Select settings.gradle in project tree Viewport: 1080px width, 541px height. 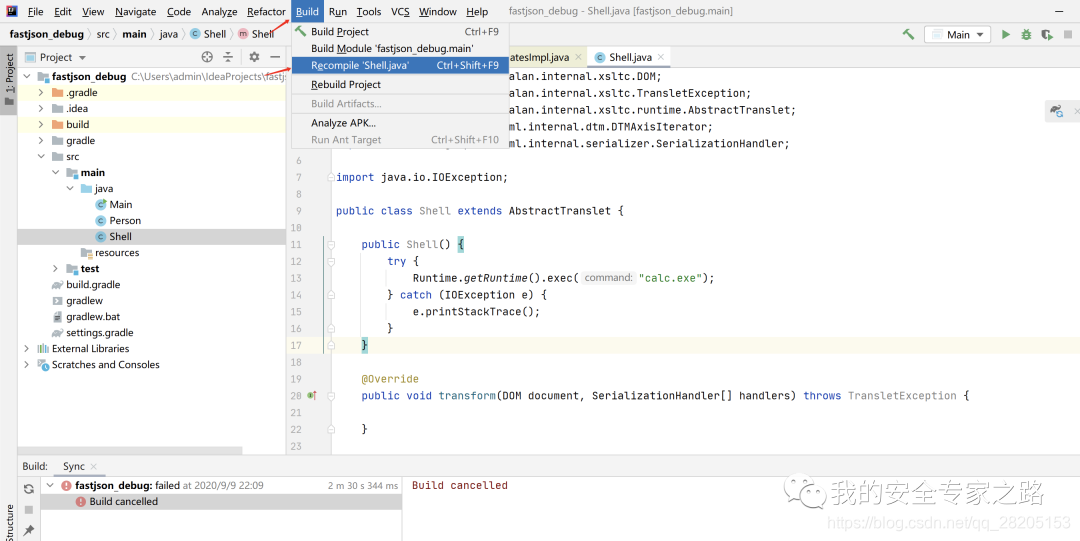tap(98, 333)
